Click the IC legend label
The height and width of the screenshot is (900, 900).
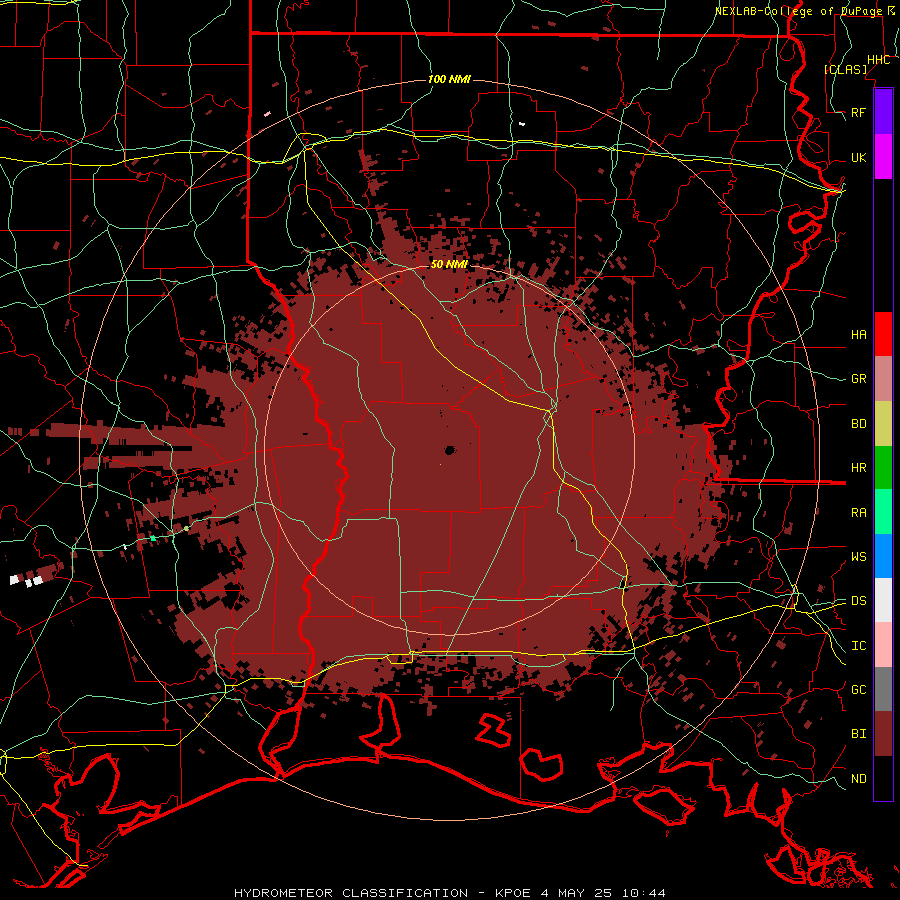(858, 646)
